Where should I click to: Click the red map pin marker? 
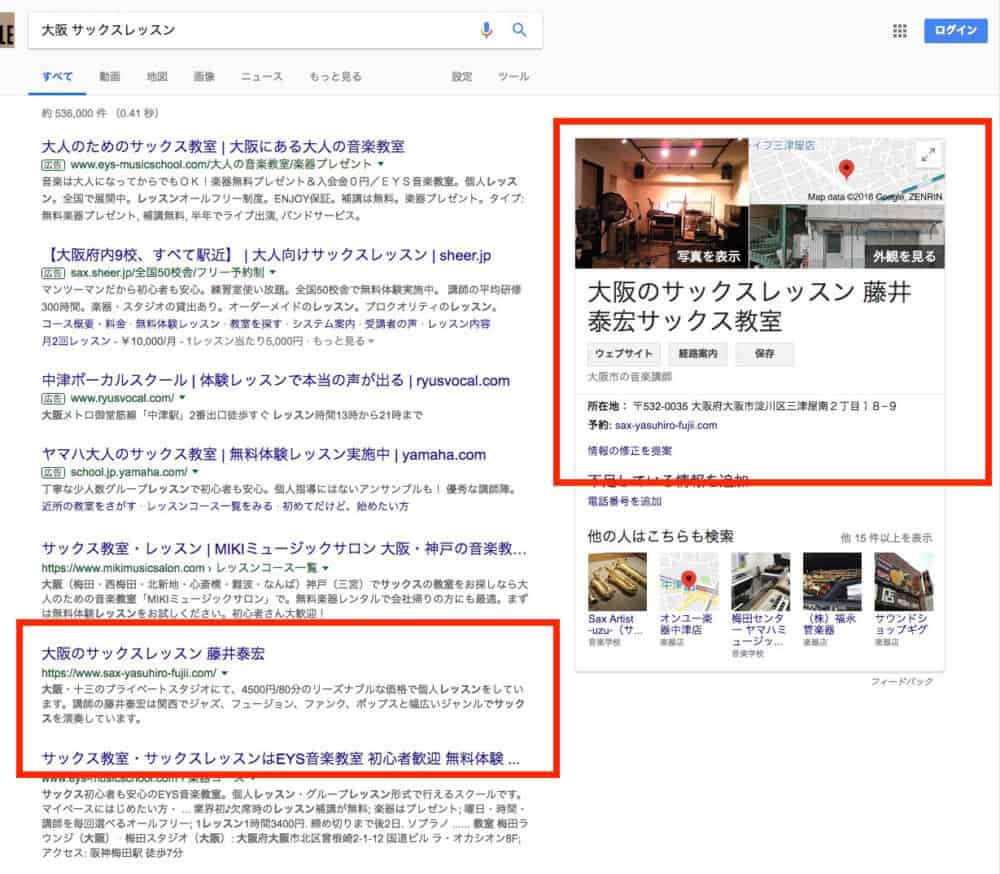pyautogui.click(x=846, y=169)
